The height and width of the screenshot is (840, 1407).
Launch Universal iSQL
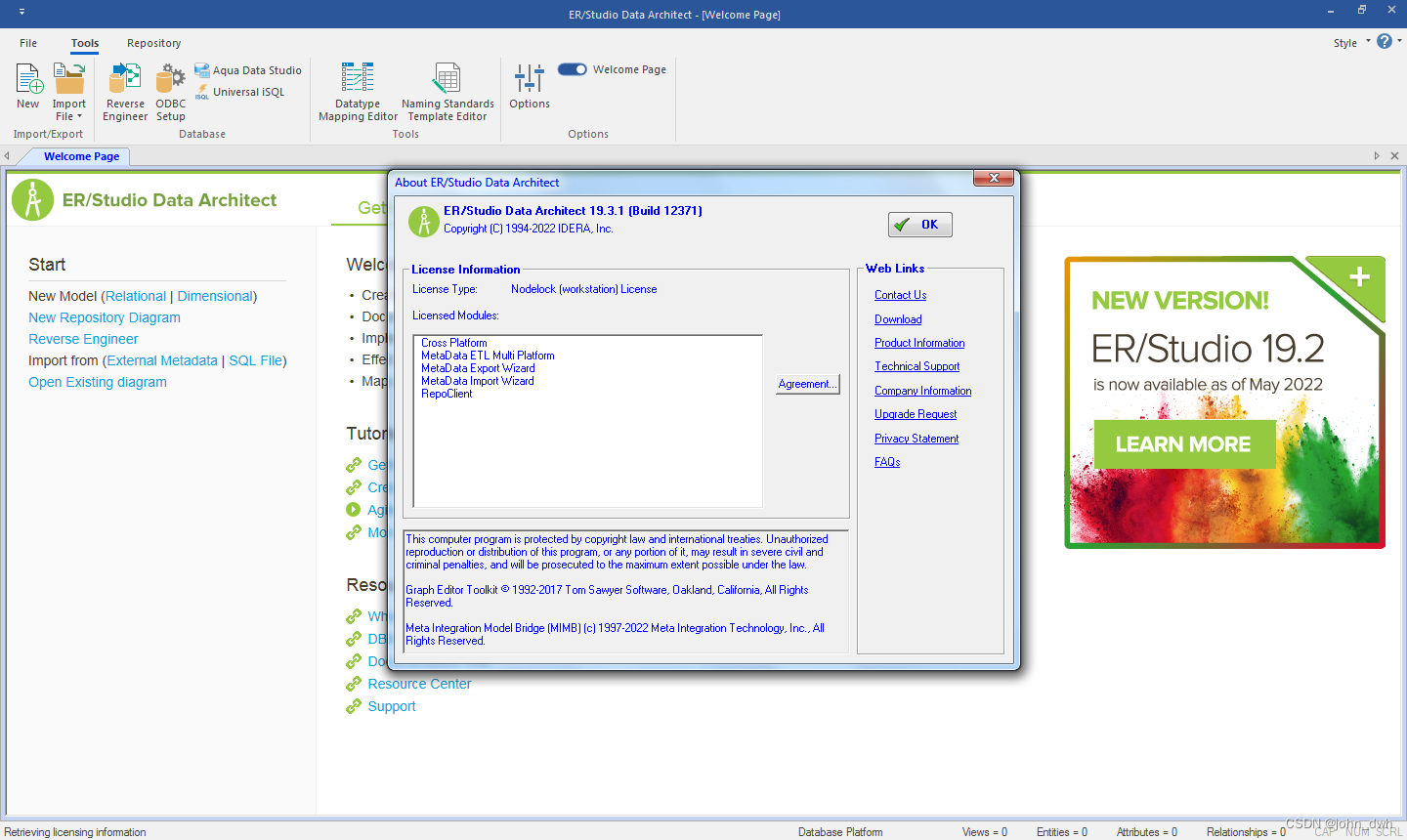point(241,91)
